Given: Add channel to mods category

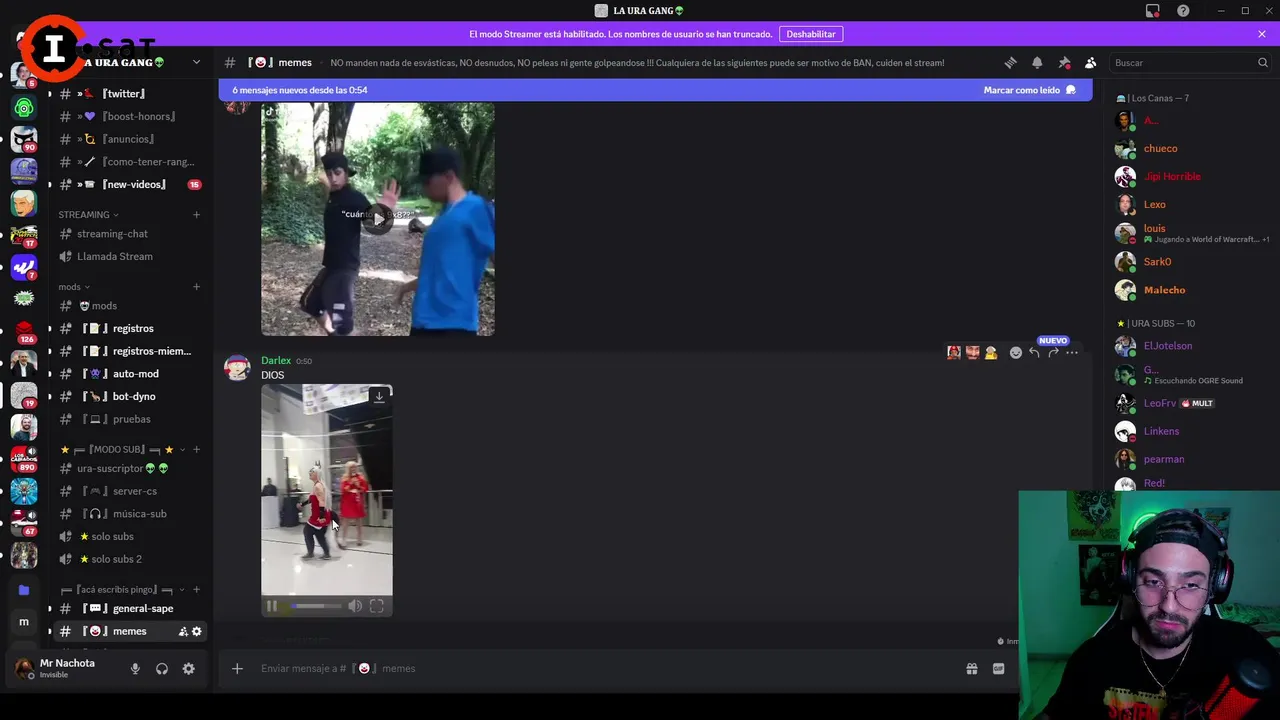Looking at the screenshot, I should (196, 287).
